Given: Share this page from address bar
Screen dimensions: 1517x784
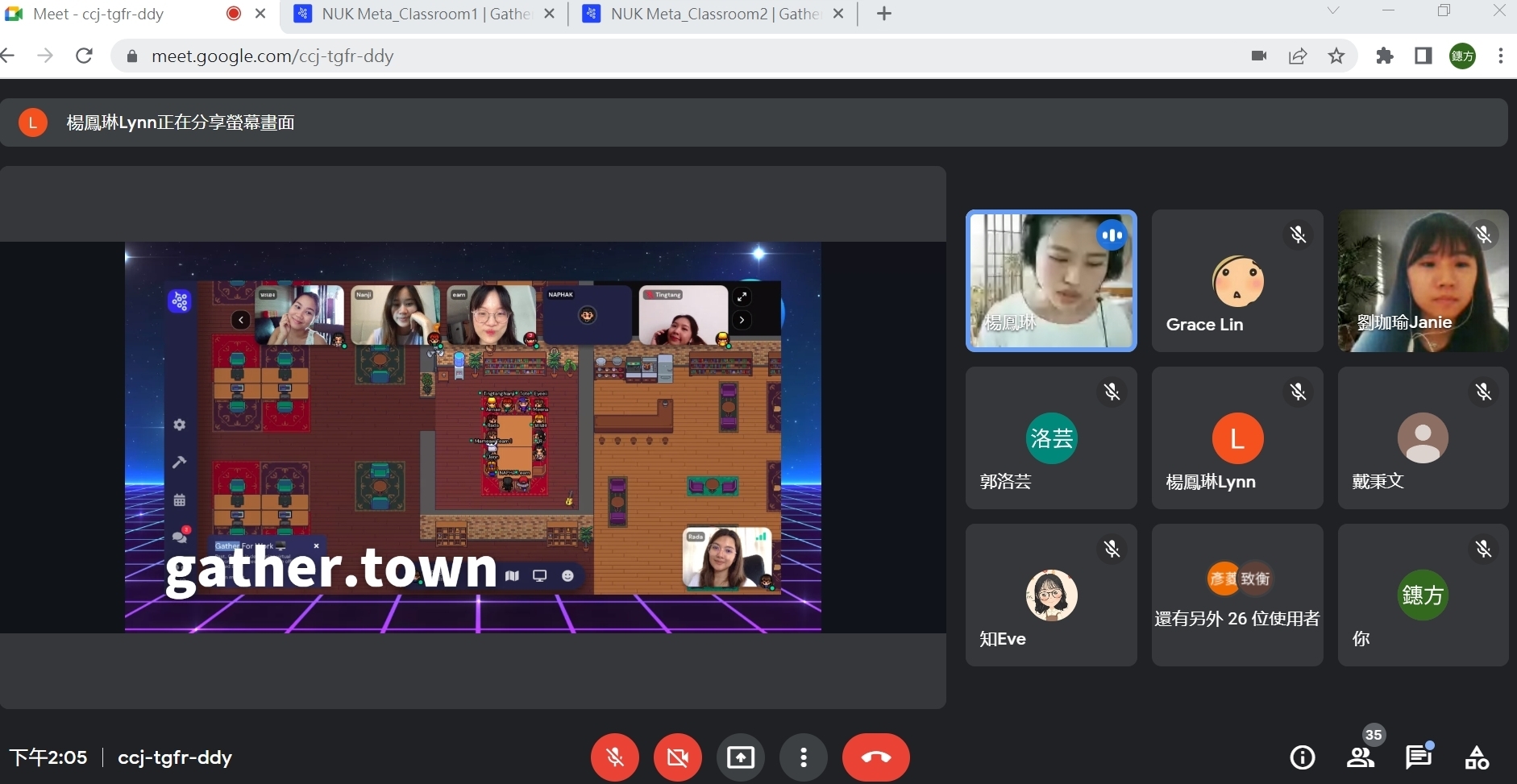Looking at the screenshot, I should tap(1298, 56).
